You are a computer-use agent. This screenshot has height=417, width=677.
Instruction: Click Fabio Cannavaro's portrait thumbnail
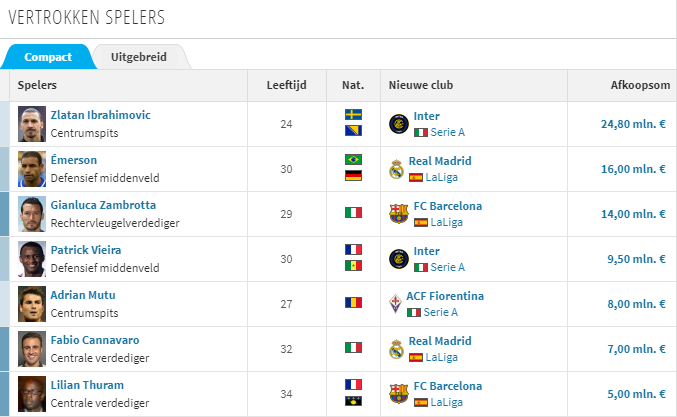pos(32,349)
